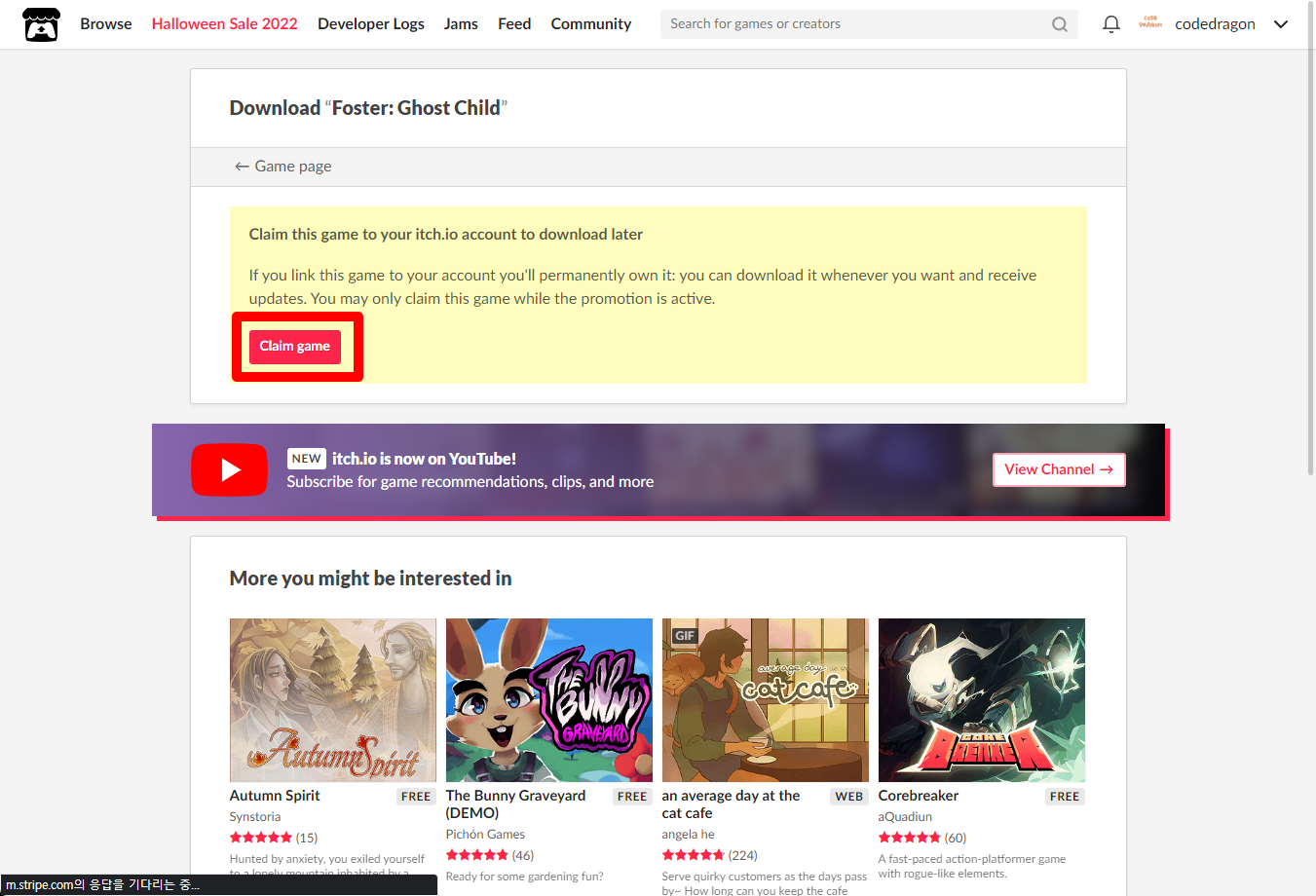Open Autumn Spirit thumbnail
1316x896 pixels.
coord(333,700)
